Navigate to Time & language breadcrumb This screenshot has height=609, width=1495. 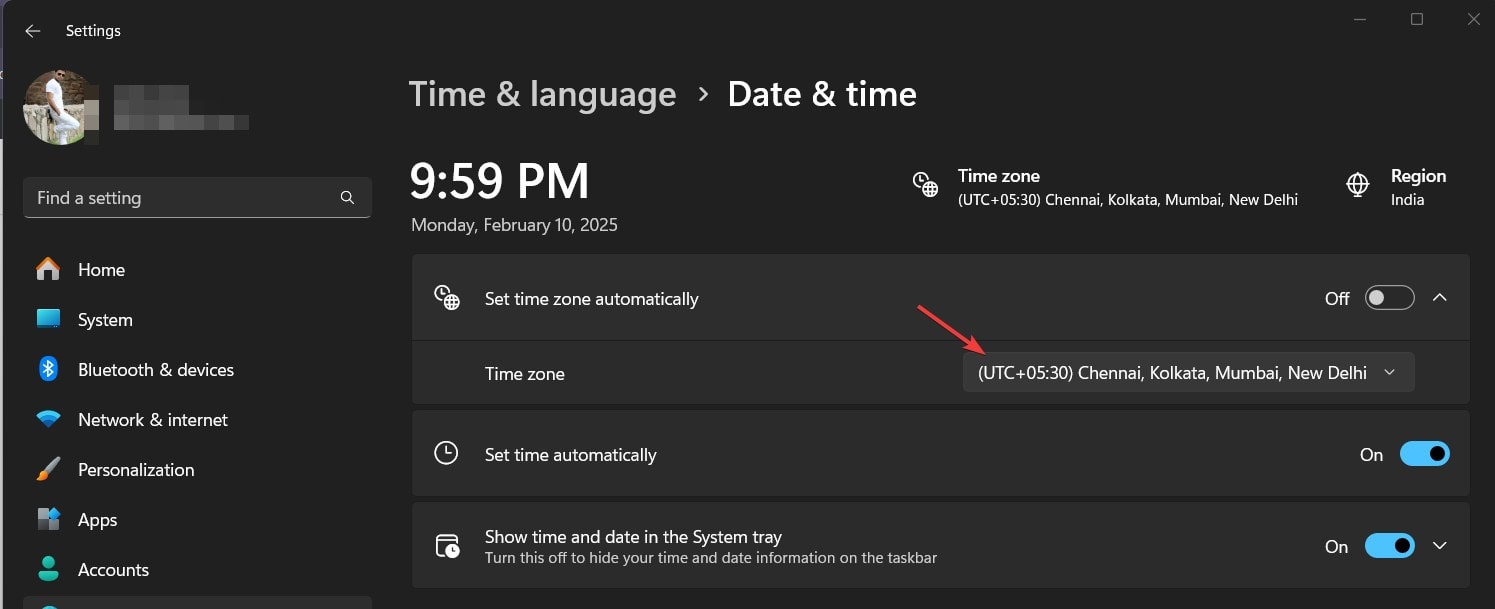point(543,93)
